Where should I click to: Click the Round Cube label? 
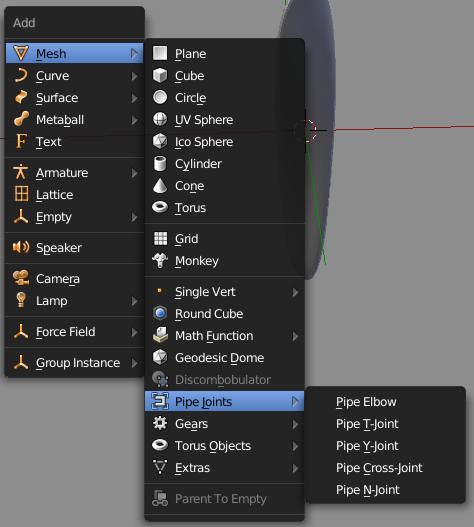click(x=209, y=314)
